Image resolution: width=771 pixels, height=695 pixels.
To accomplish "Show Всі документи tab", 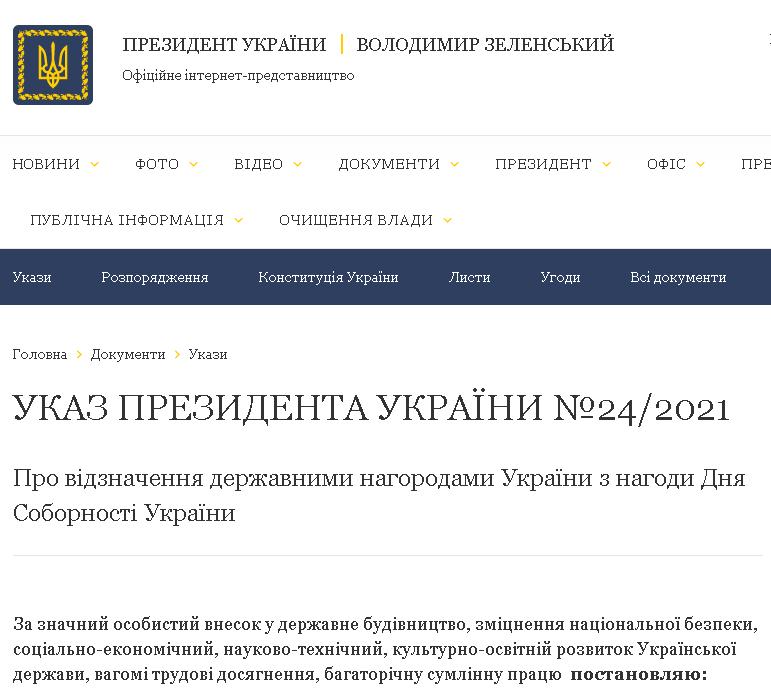I will point(678,277).
